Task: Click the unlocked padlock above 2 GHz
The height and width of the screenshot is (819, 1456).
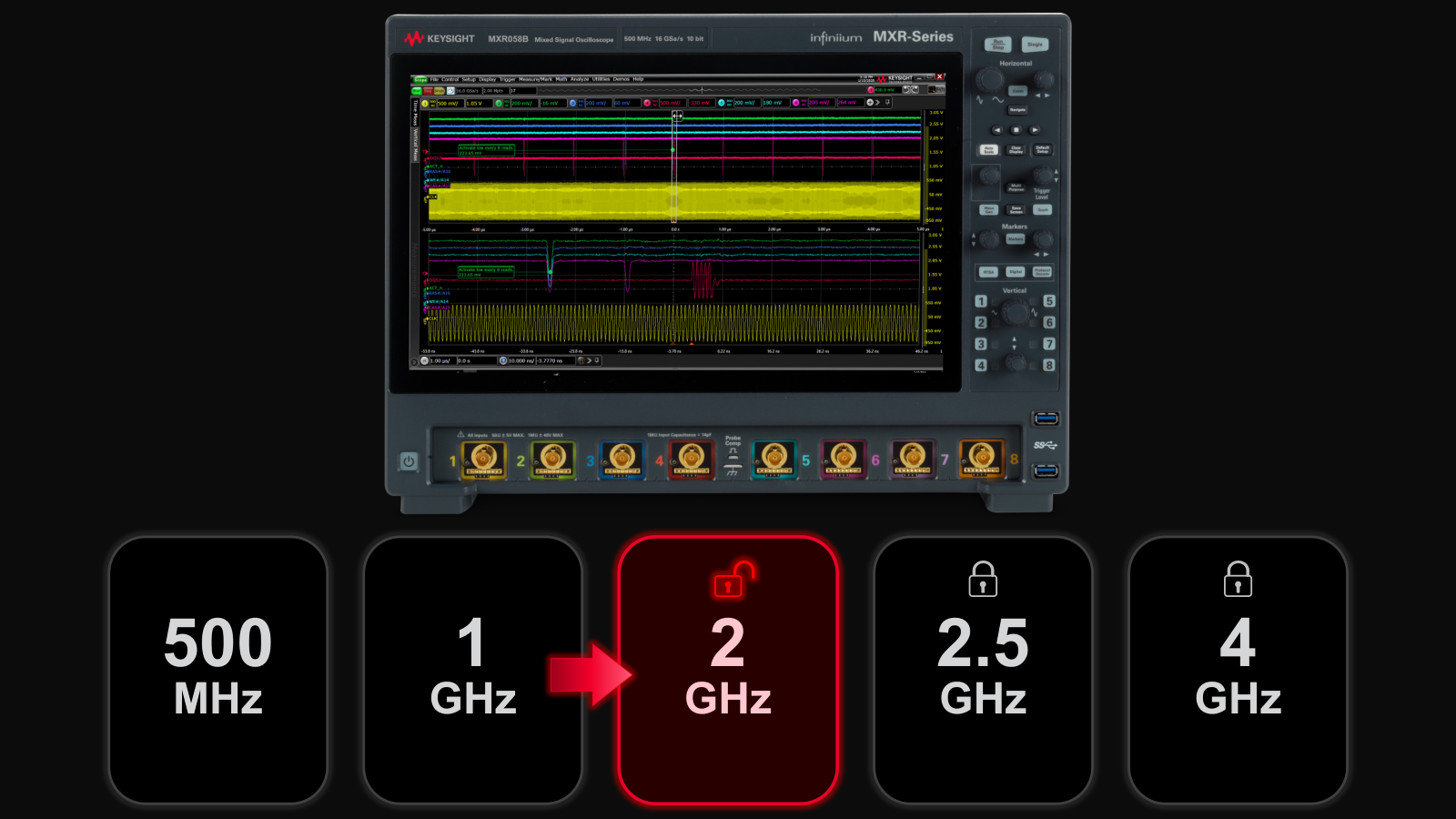Action: pyautogui.click(x=733, y=579)
